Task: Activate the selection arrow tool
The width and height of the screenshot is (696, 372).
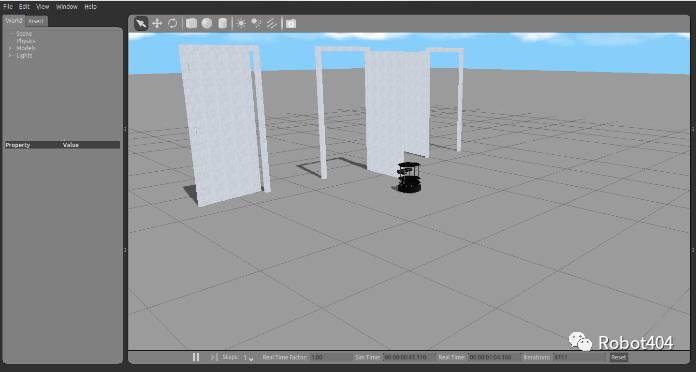Action: point(141,24)
